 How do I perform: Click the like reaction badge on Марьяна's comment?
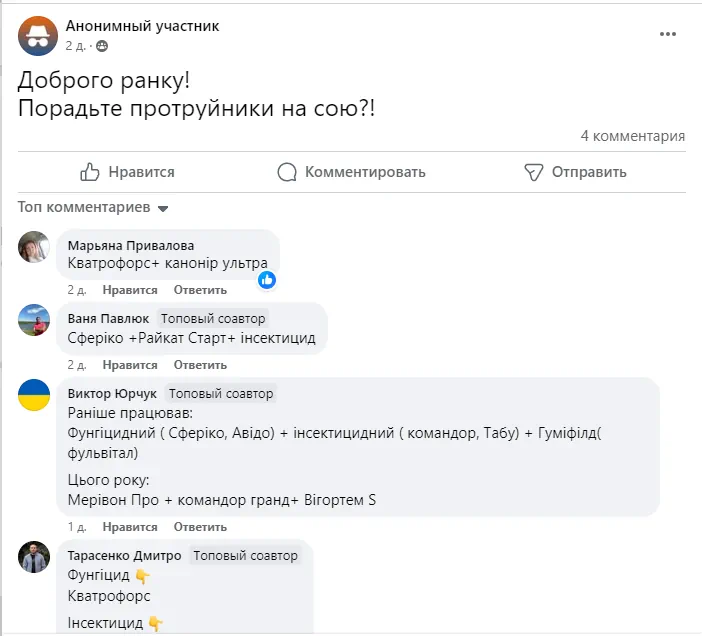[267, 280]
